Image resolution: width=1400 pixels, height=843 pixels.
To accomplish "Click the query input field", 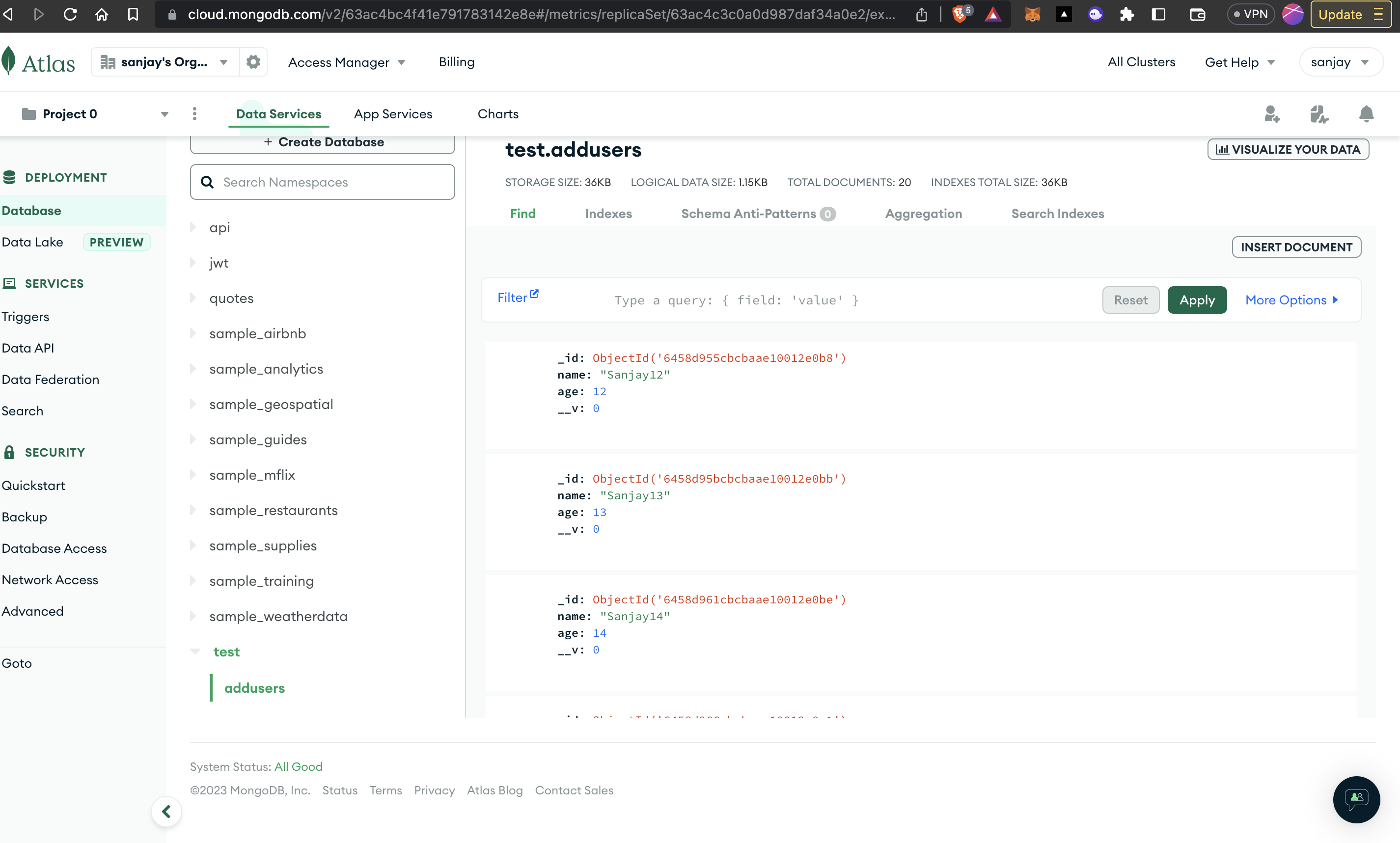I will pyautogui.click(x=737, y=300).
